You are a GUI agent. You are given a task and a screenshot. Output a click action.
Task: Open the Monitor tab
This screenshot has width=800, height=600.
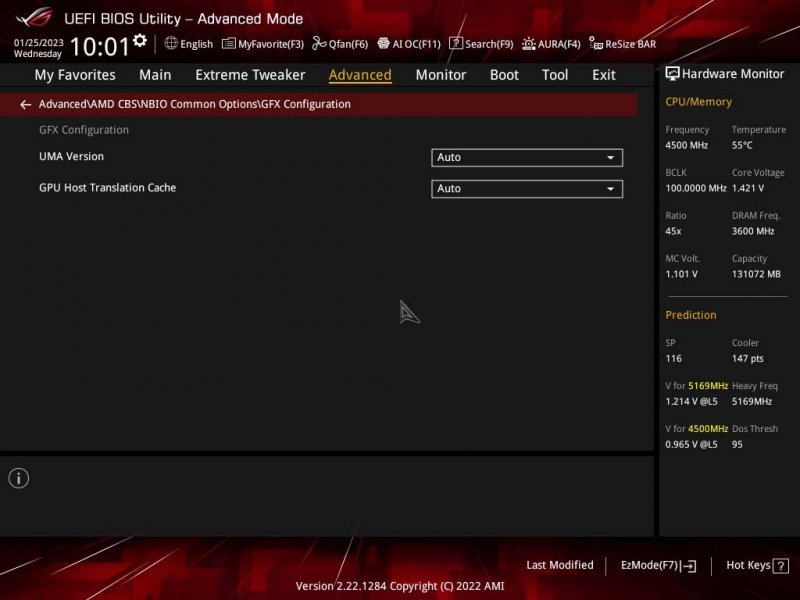pos(441,75)
